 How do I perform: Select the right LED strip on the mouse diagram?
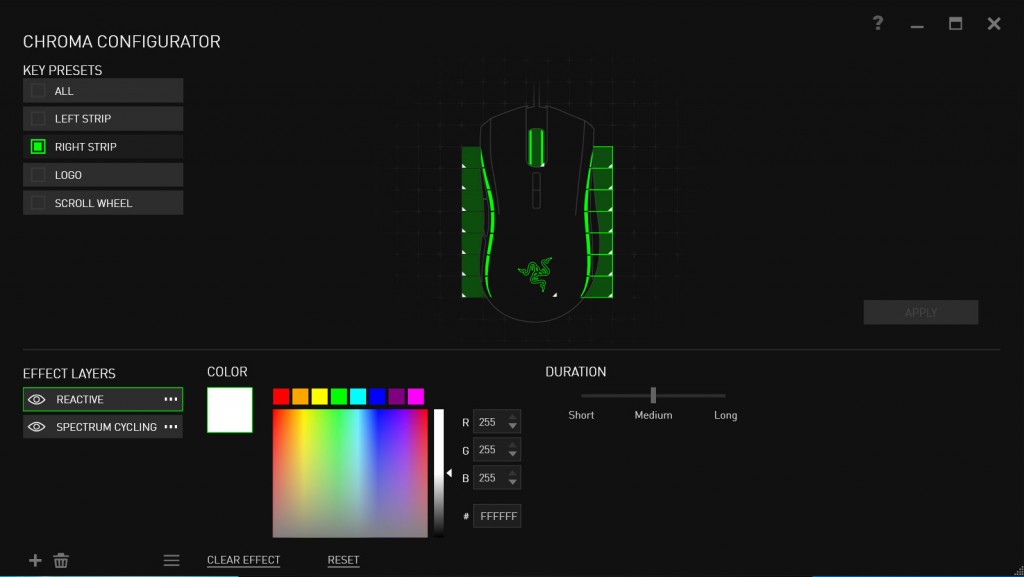click(x=597, y=222)
